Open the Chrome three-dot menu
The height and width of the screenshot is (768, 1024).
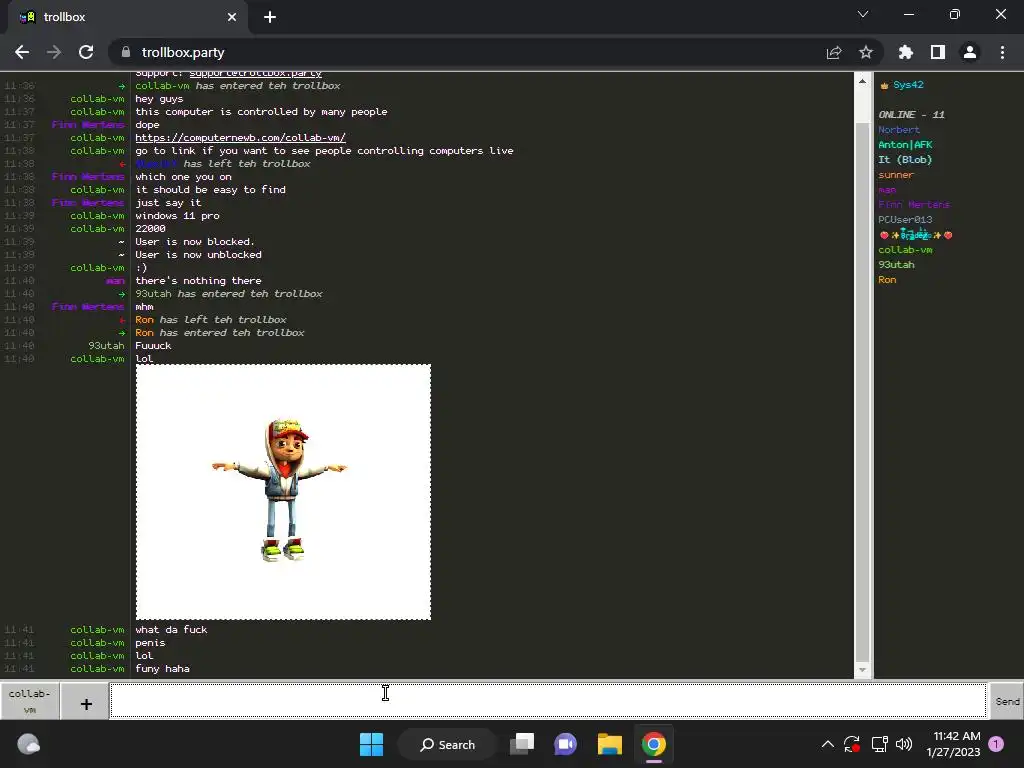coord(1002,52)
